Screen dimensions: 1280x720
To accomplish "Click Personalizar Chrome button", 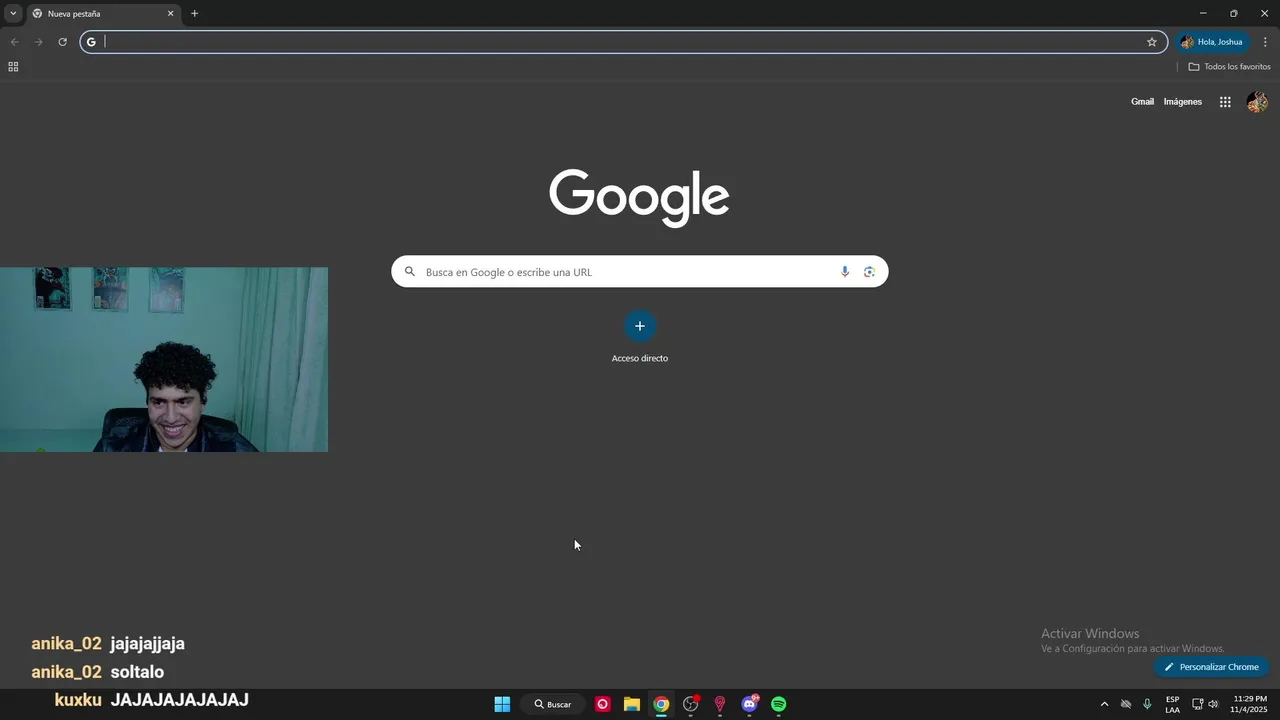I will click(x=1211, y=667).
